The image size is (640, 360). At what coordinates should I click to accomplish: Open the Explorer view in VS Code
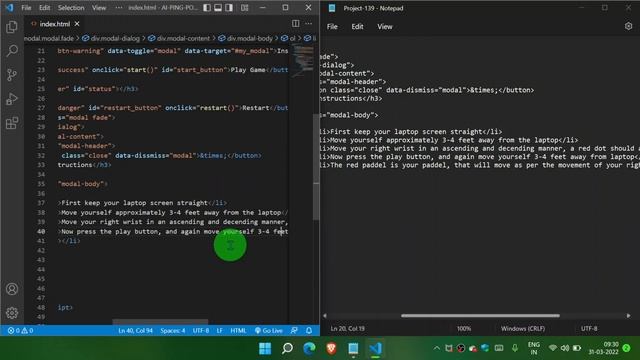coord(12,27)
